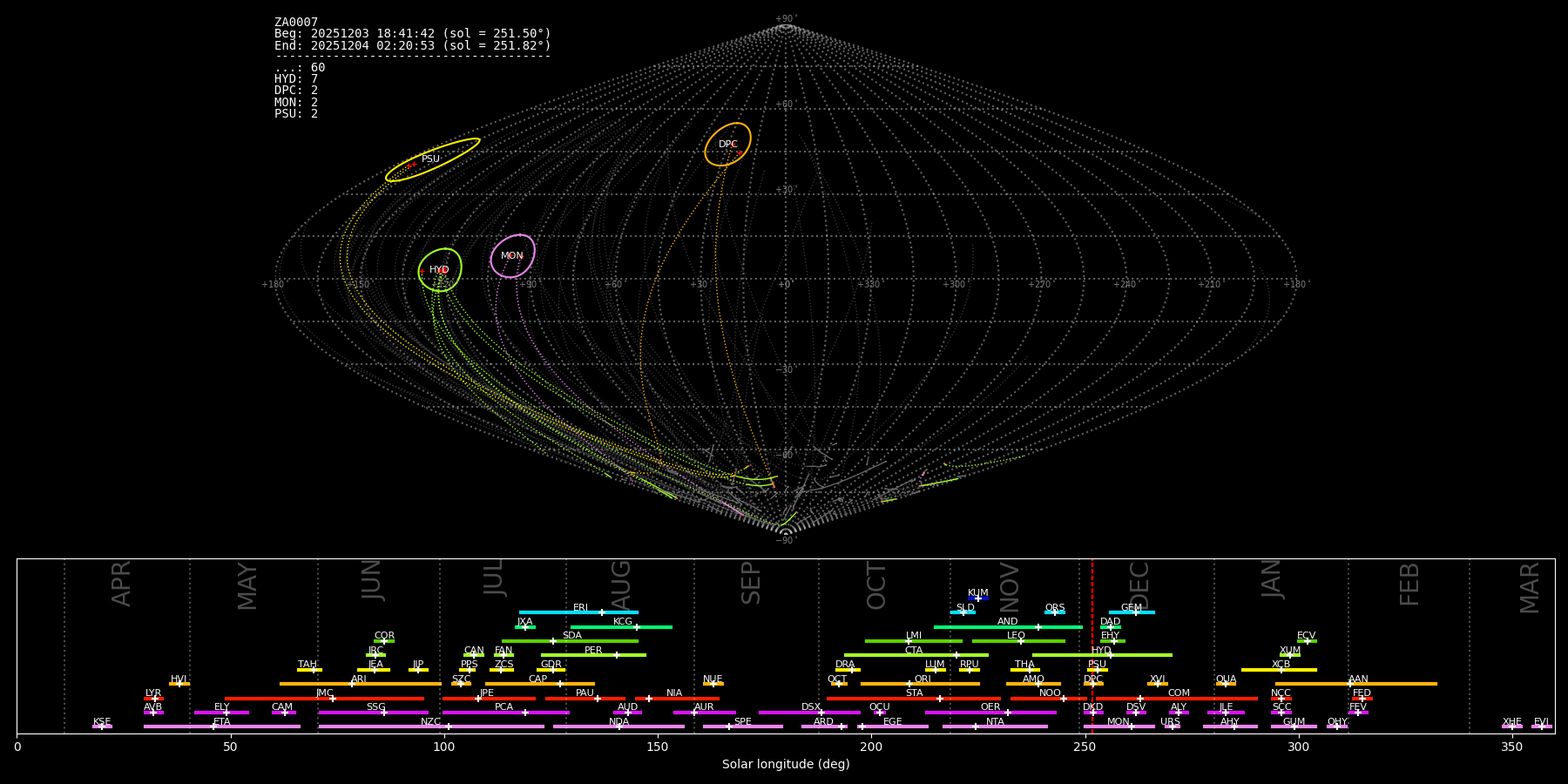Click the 'Solar longitude (deg)' axis label
Screen dimensions: 1568x784
786,765
